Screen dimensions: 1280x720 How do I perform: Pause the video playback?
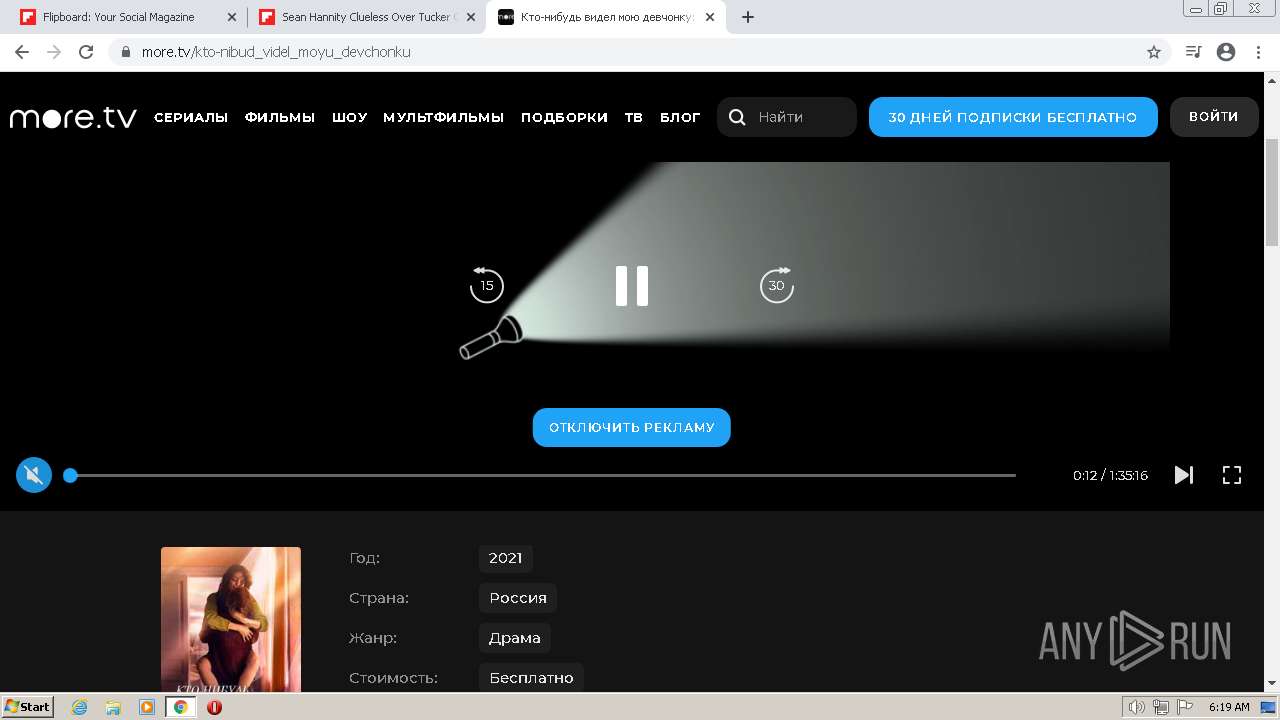click(632, 286)
